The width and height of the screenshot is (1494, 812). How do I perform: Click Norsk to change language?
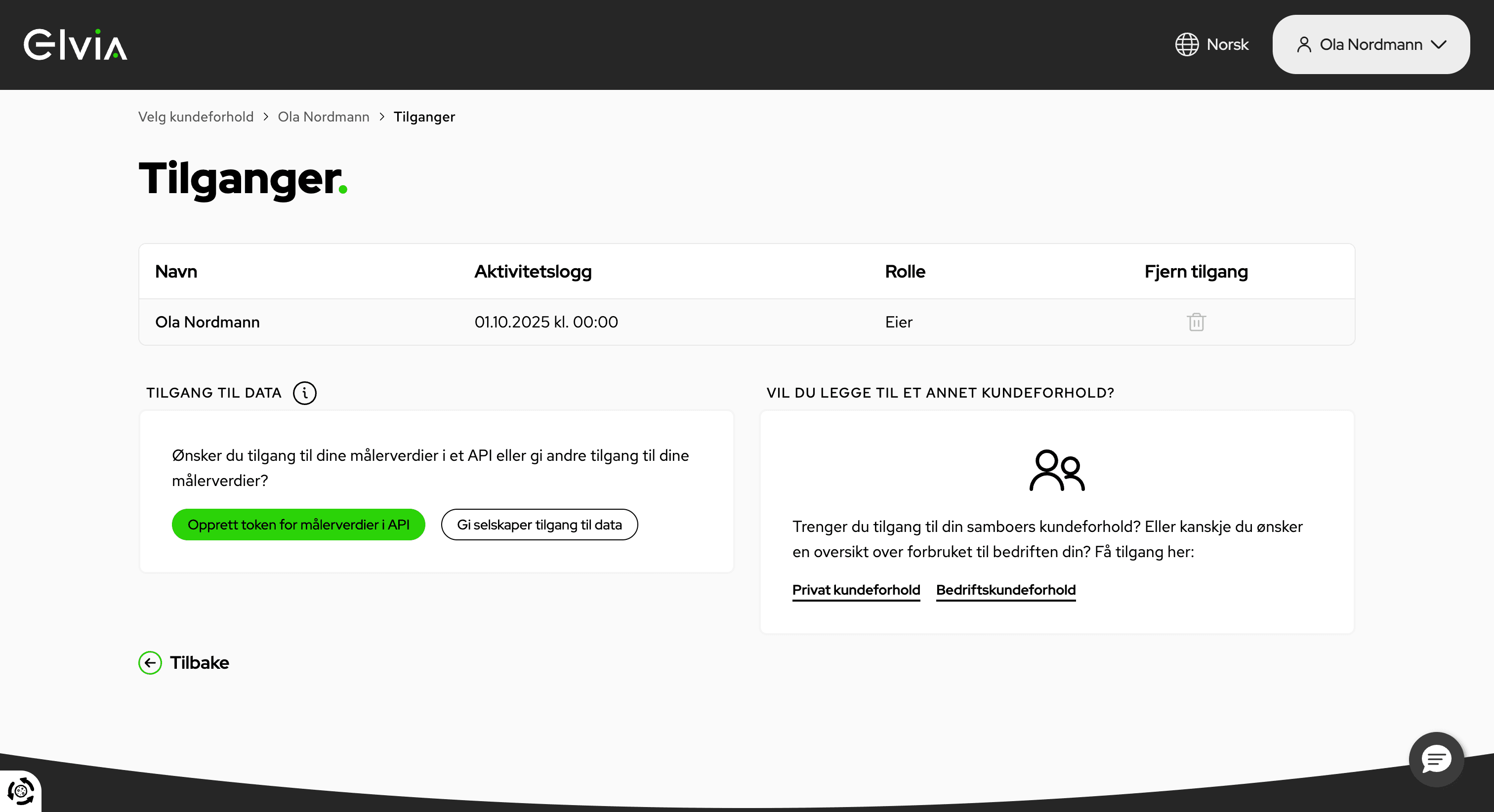coord(1227,44)
